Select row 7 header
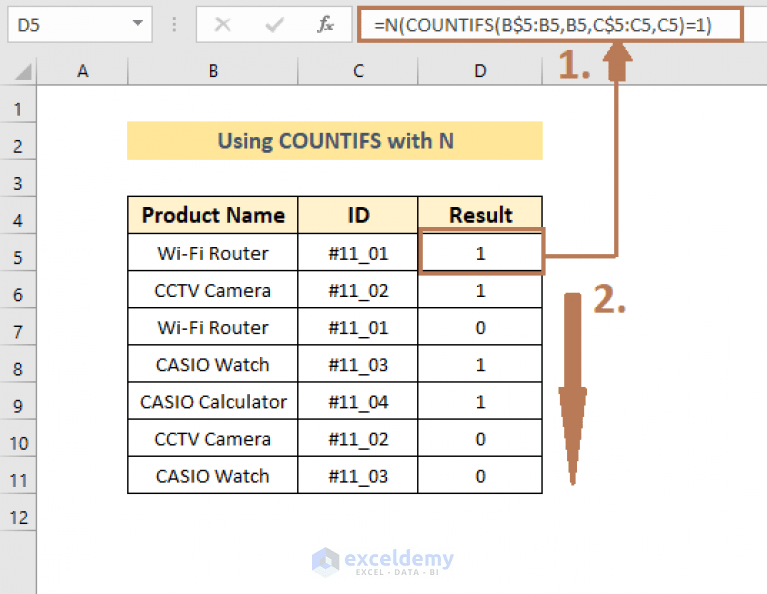This screenshot has width=767, height=594. pos(18,327)
